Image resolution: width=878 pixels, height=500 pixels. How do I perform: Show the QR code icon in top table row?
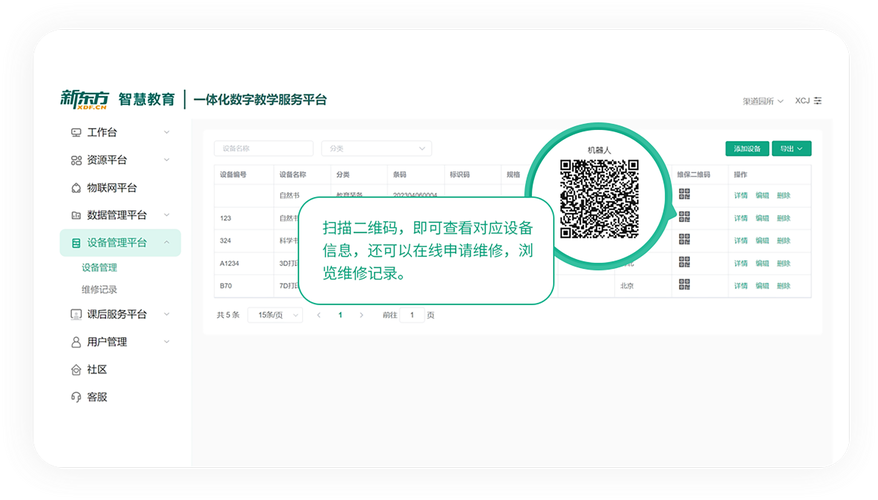click(x=684, y=194)
